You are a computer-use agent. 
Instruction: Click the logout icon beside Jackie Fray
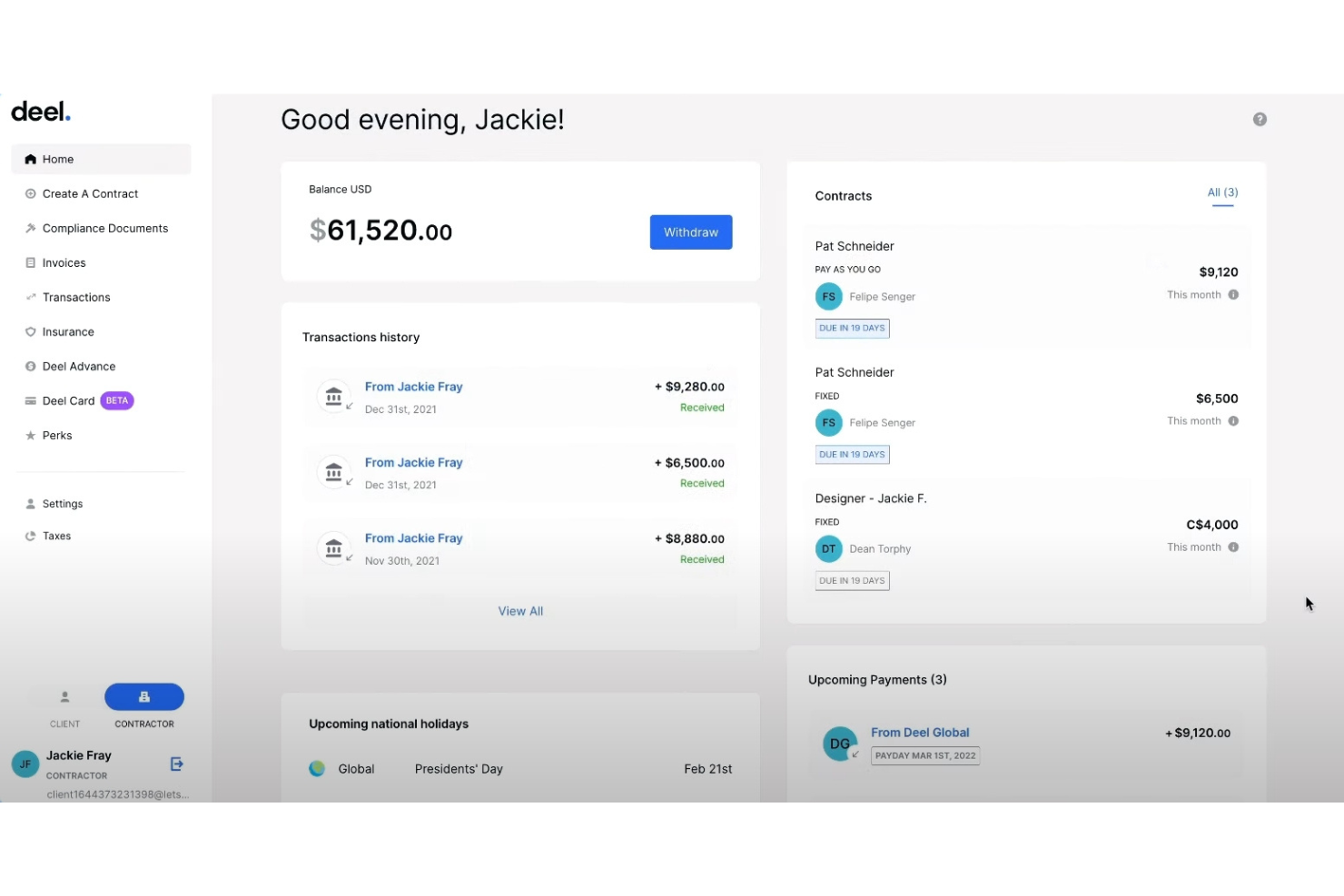[x=177, y=764]
